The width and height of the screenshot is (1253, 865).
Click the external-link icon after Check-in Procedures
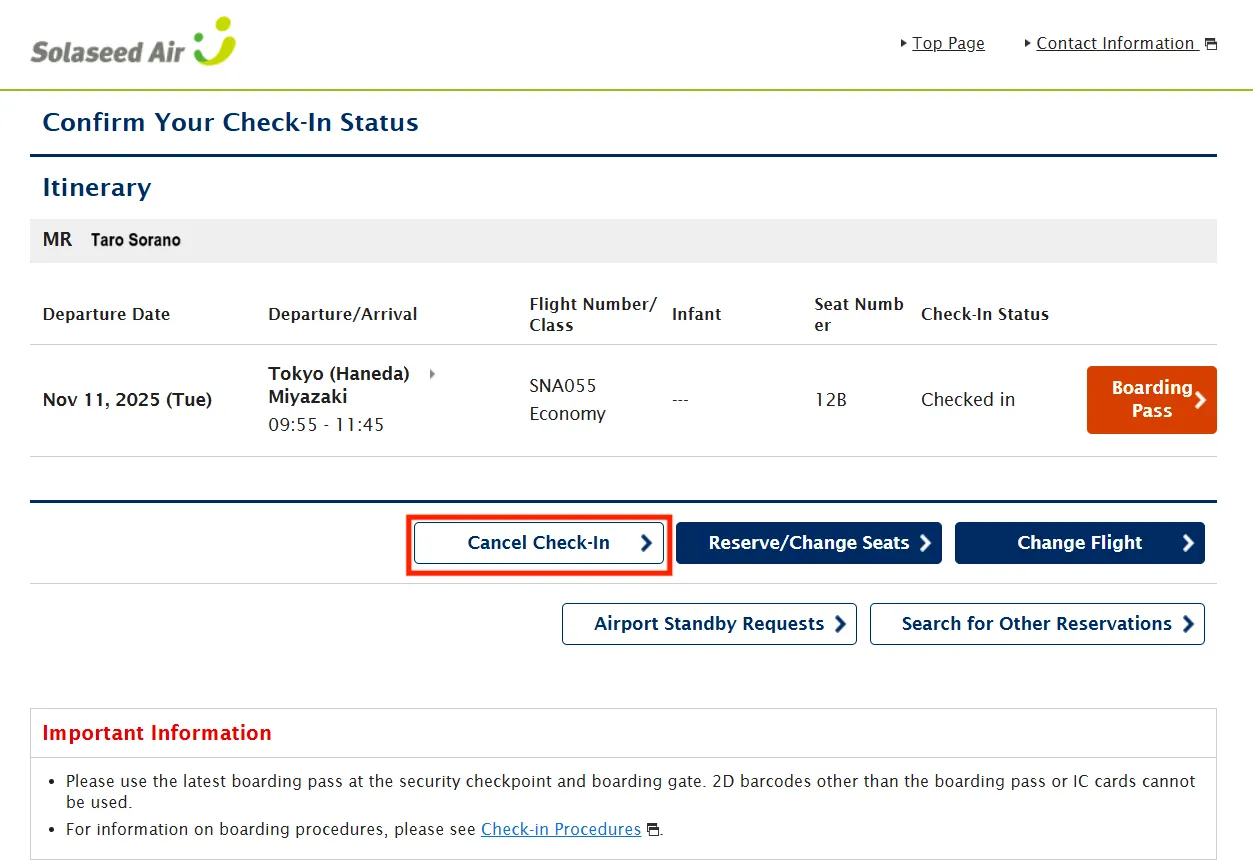coord(653,830)
